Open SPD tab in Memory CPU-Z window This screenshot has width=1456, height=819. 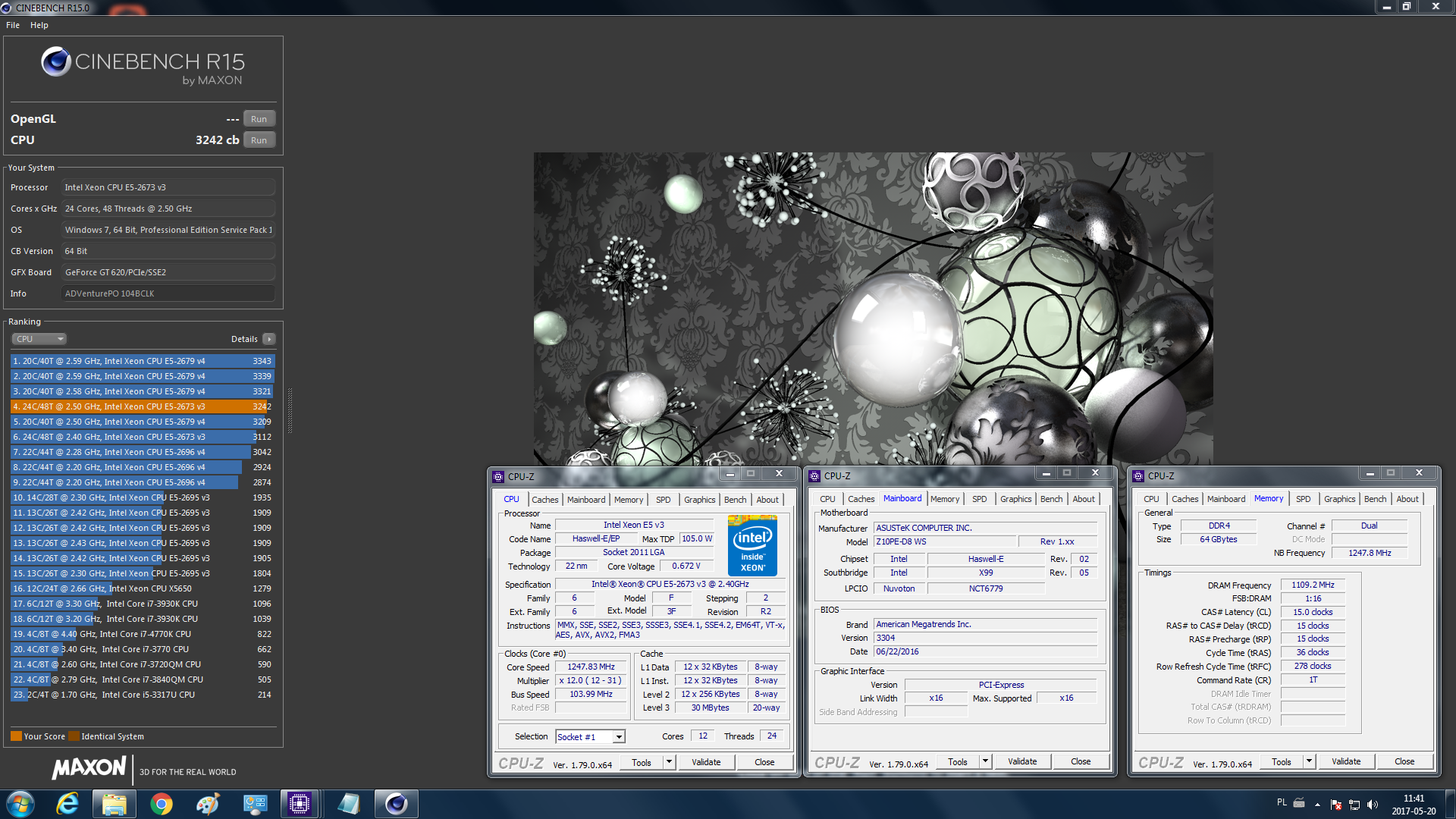coord(1303,499)
